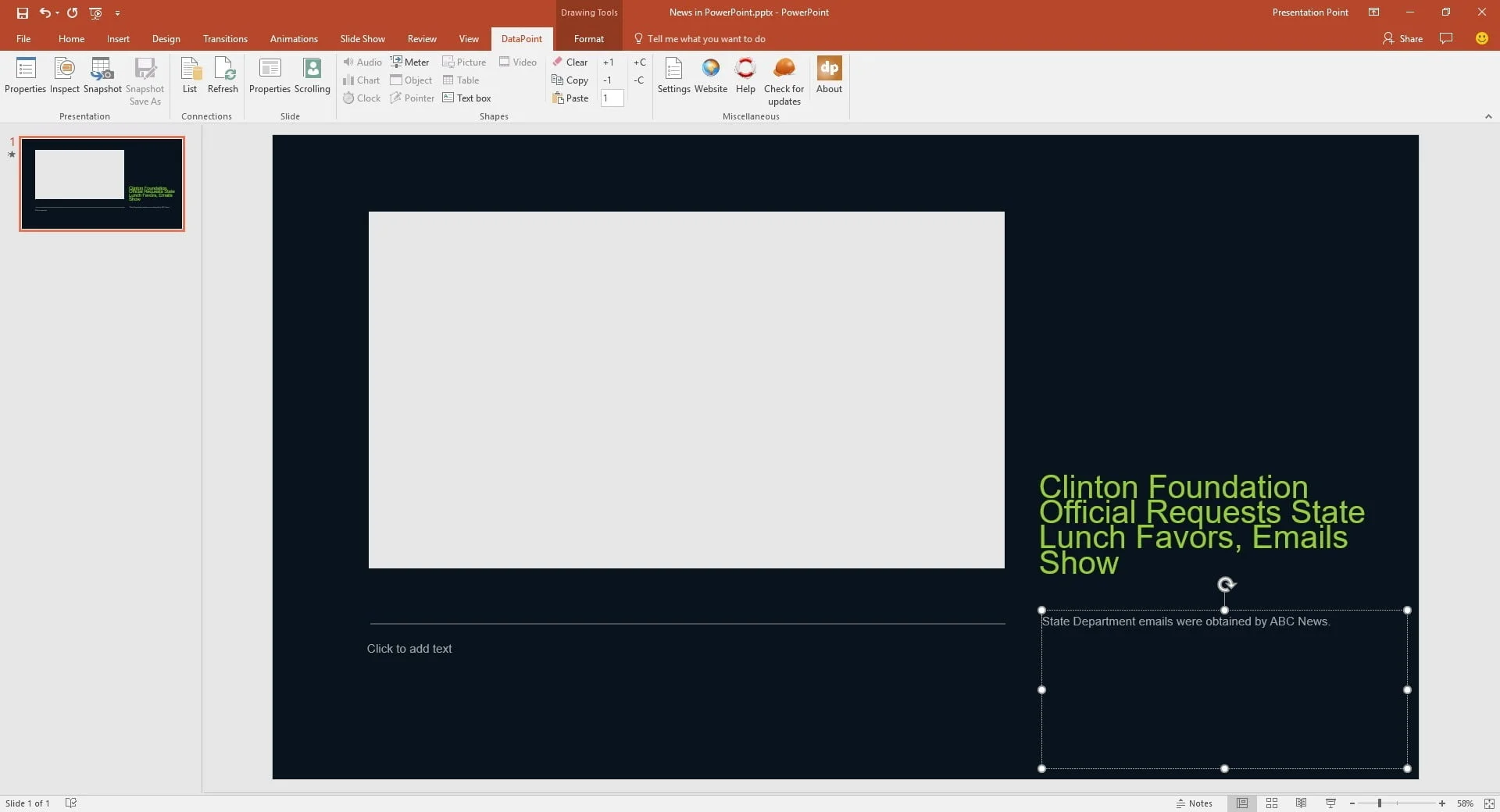Click the Inspect icon in Presentation group
Screen dimensions: 1500x812
click(64, 76)
